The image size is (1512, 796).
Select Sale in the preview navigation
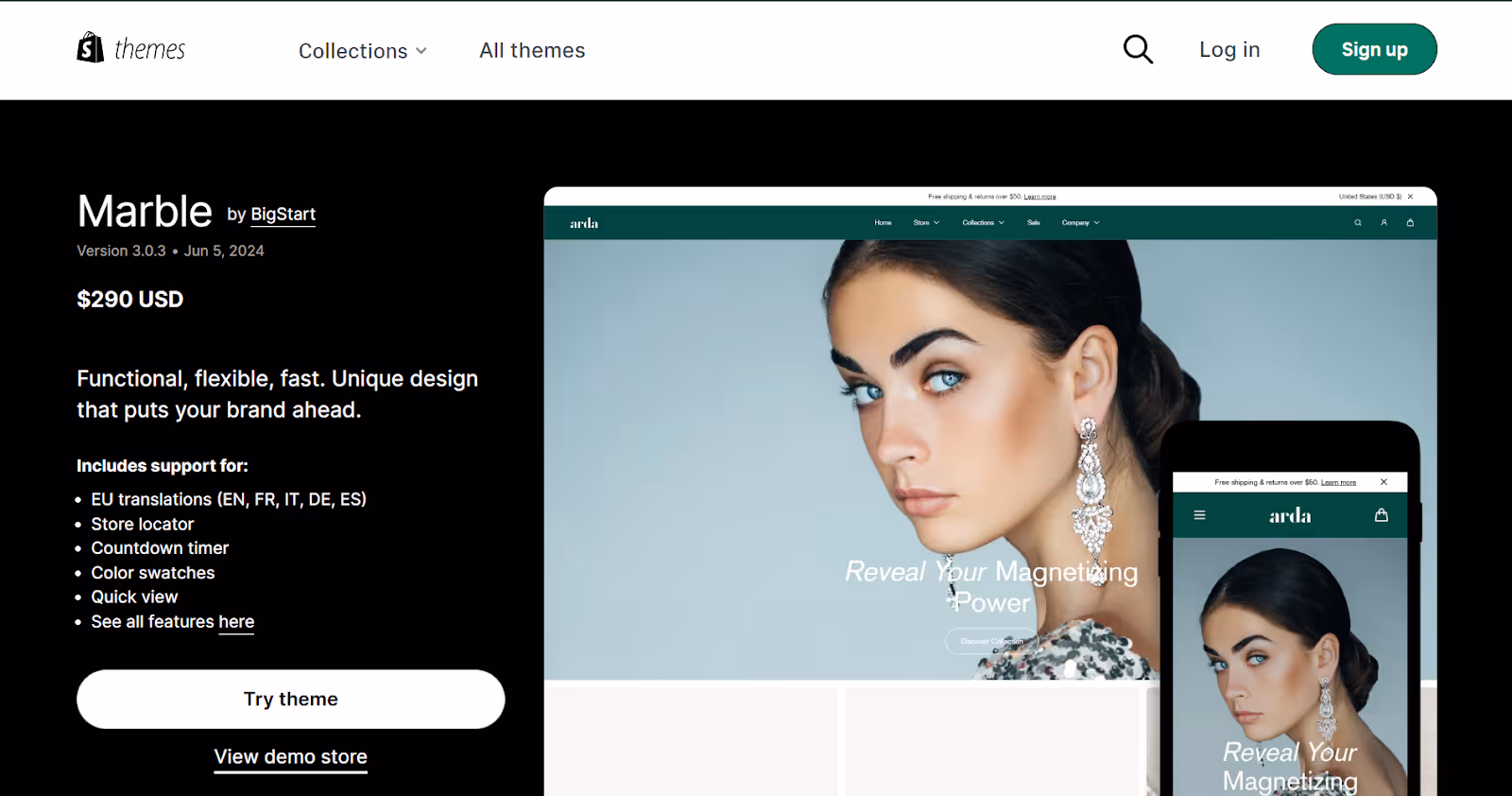[x=1034, y=223]
